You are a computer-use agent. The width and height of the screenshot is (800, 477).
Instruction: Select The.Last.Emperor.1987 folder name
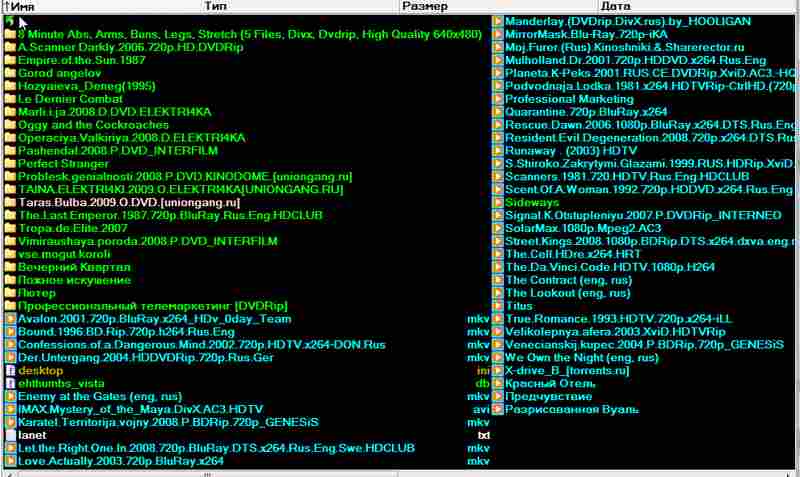tap(170, 215)
